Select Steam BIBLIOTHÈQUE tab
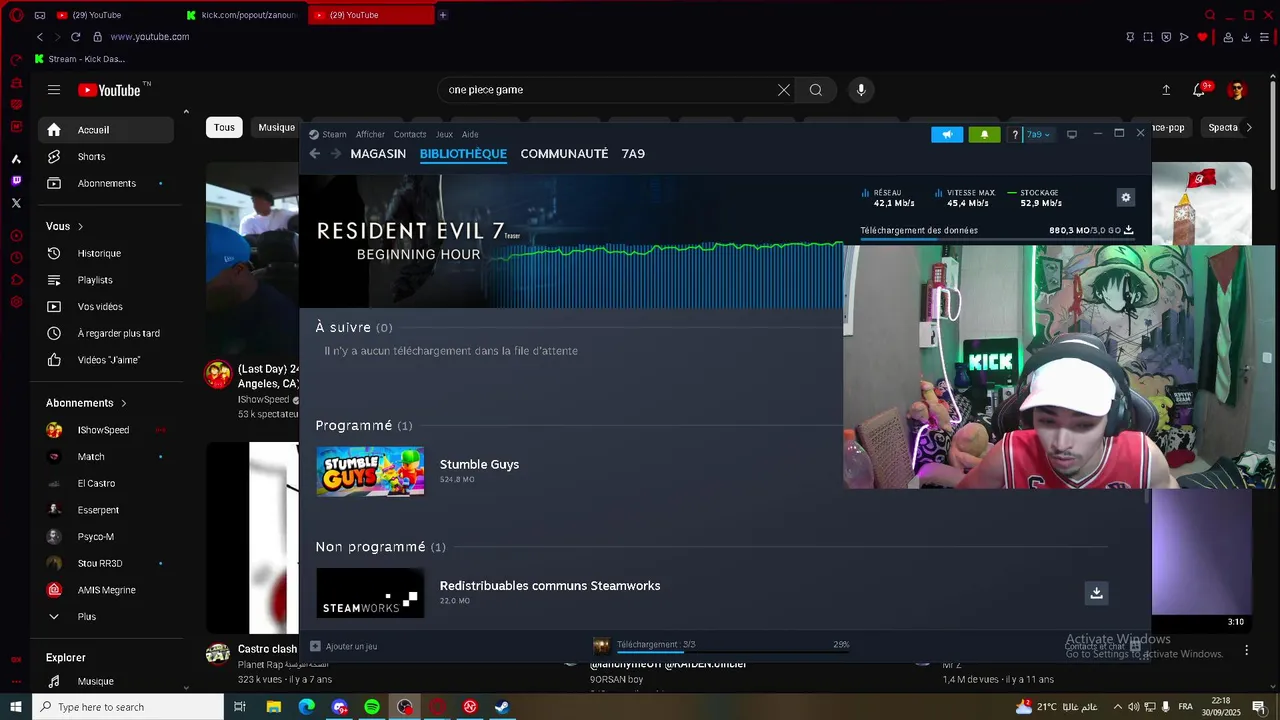Image resolution: width=1280 pixels, height=720 pixels. click(x=463, y=154)
